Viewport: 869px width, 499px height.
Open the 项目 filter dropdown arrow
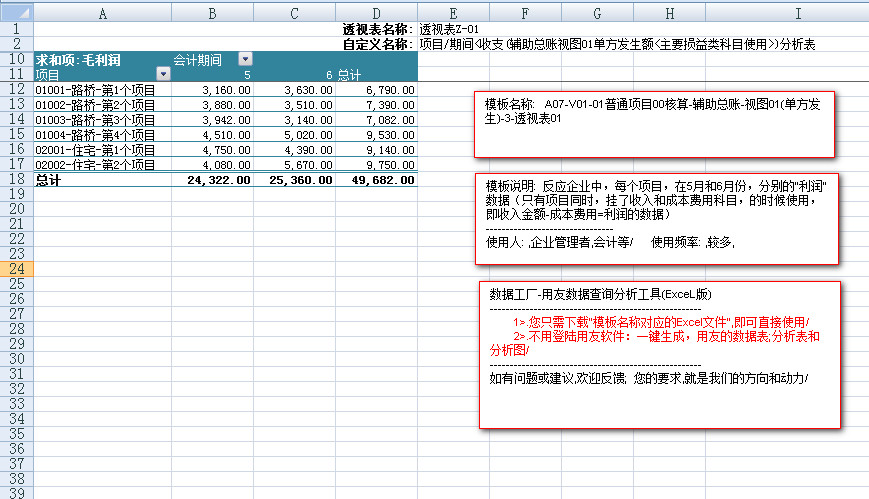tap(163, 75)
